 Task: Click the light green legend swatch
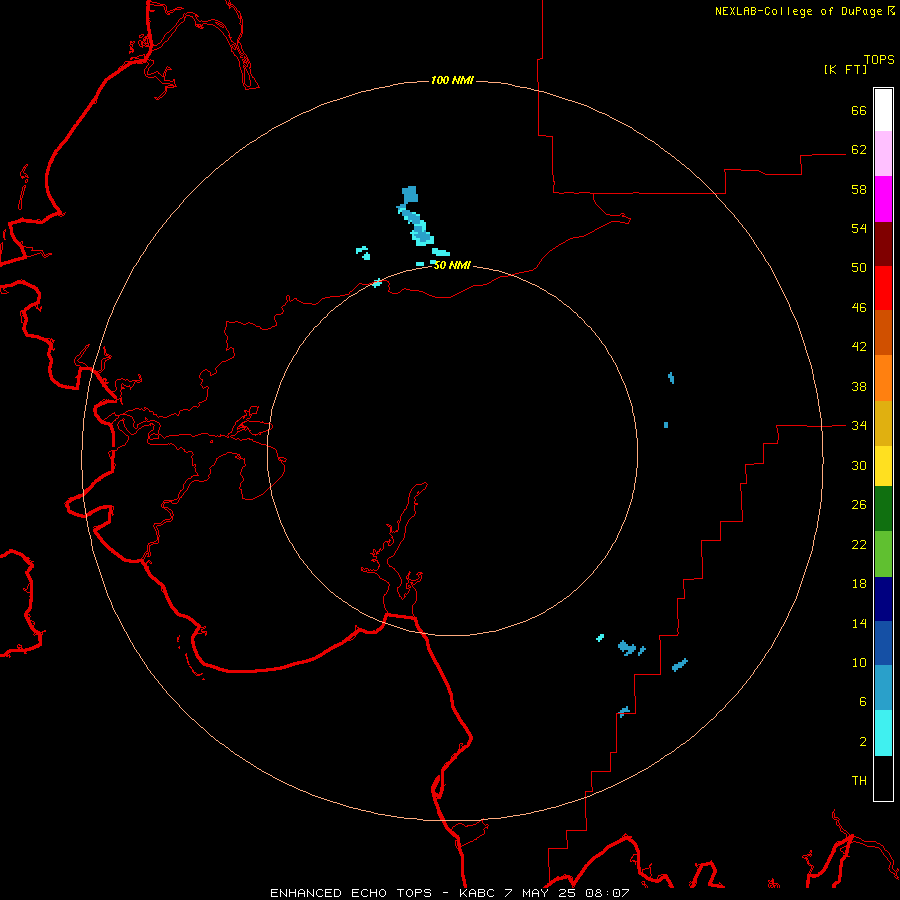883,554
